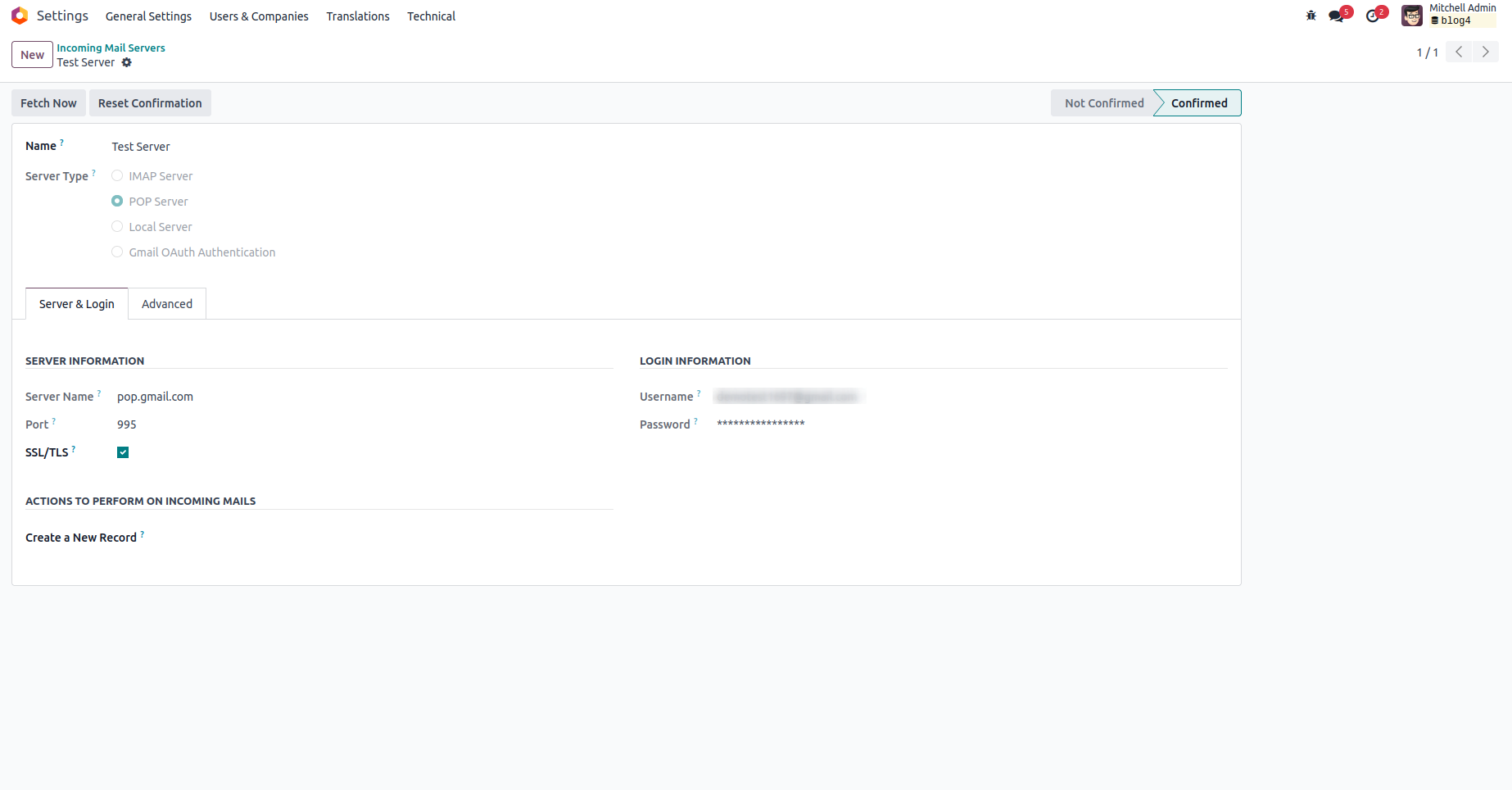
Task: Click the 1 / 1 pager counter
Action: 1428,52
